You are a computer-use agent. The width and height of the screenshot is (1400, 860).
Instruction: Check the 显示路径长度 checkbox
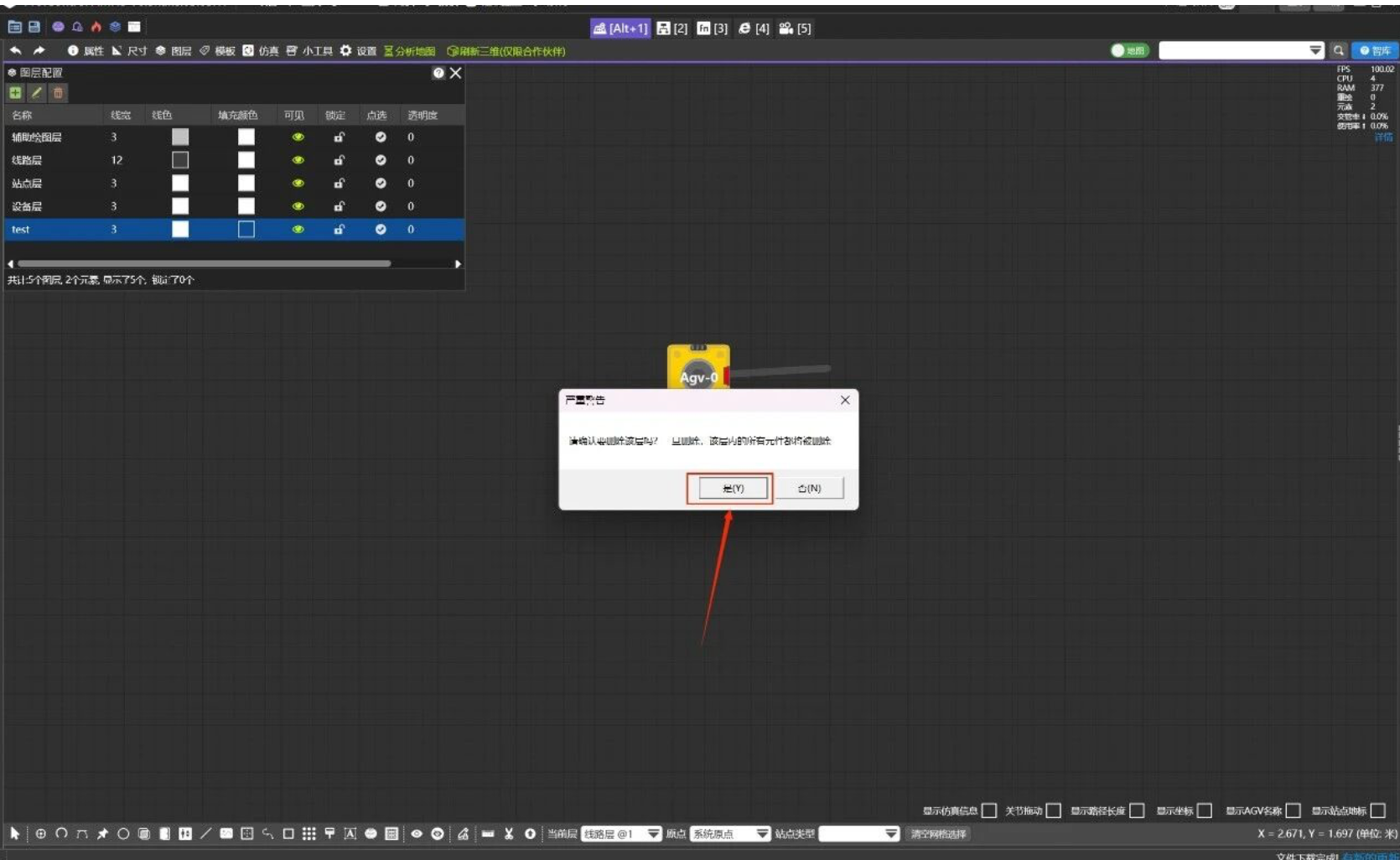[1137, 811]
